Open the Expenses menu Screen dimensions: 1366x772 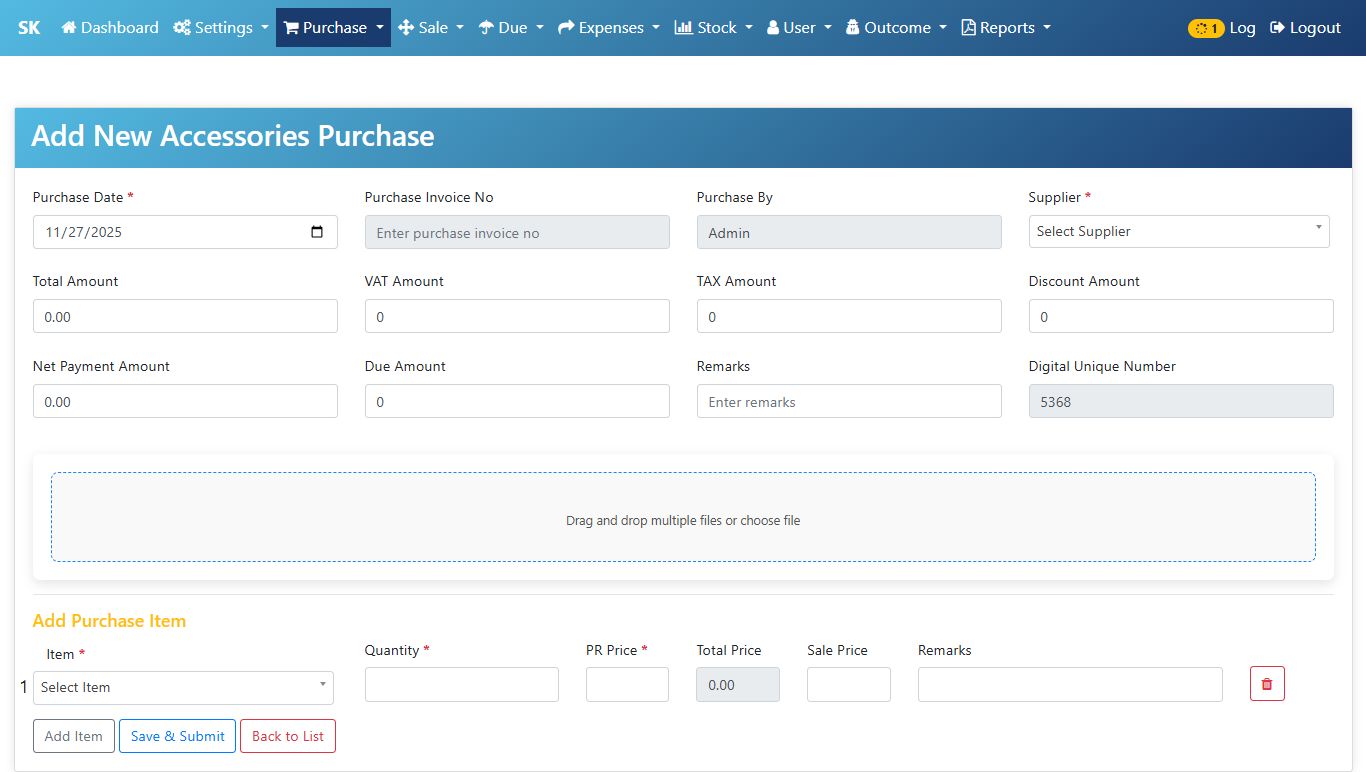608,28
